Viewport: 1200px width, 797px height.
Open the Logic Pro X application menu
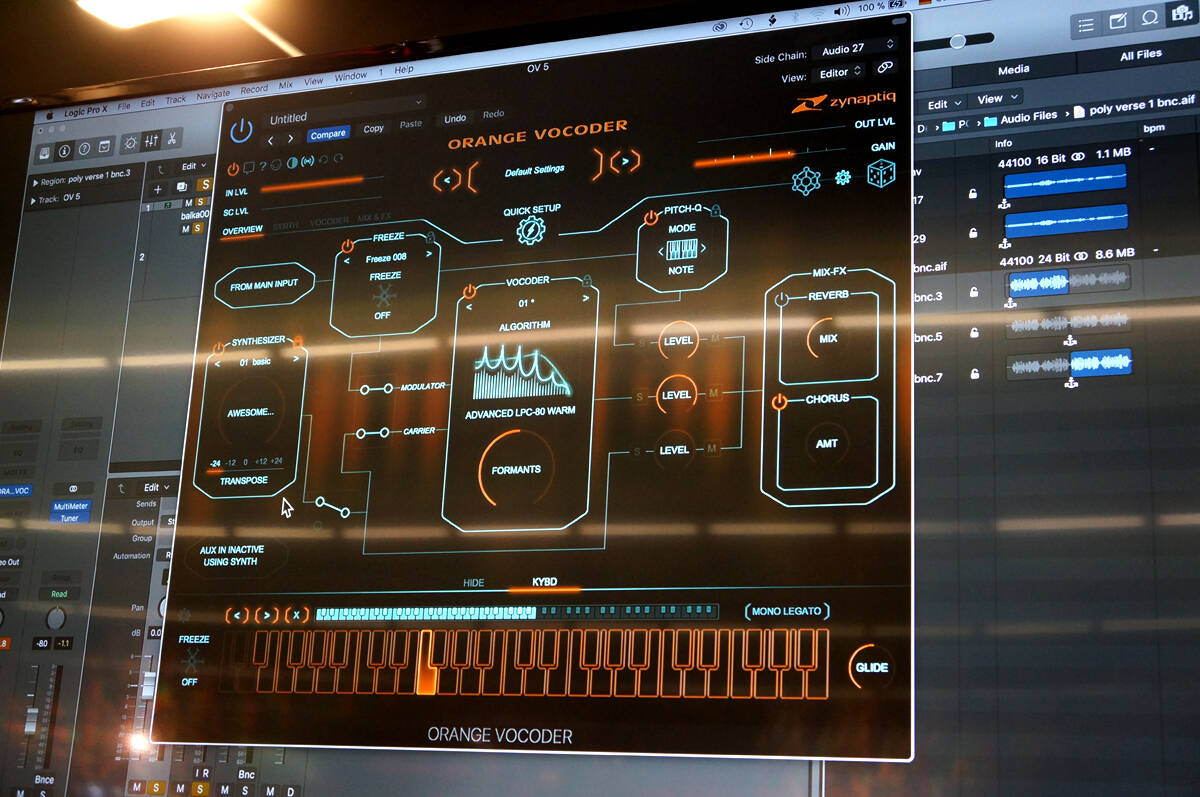(84, 111)
